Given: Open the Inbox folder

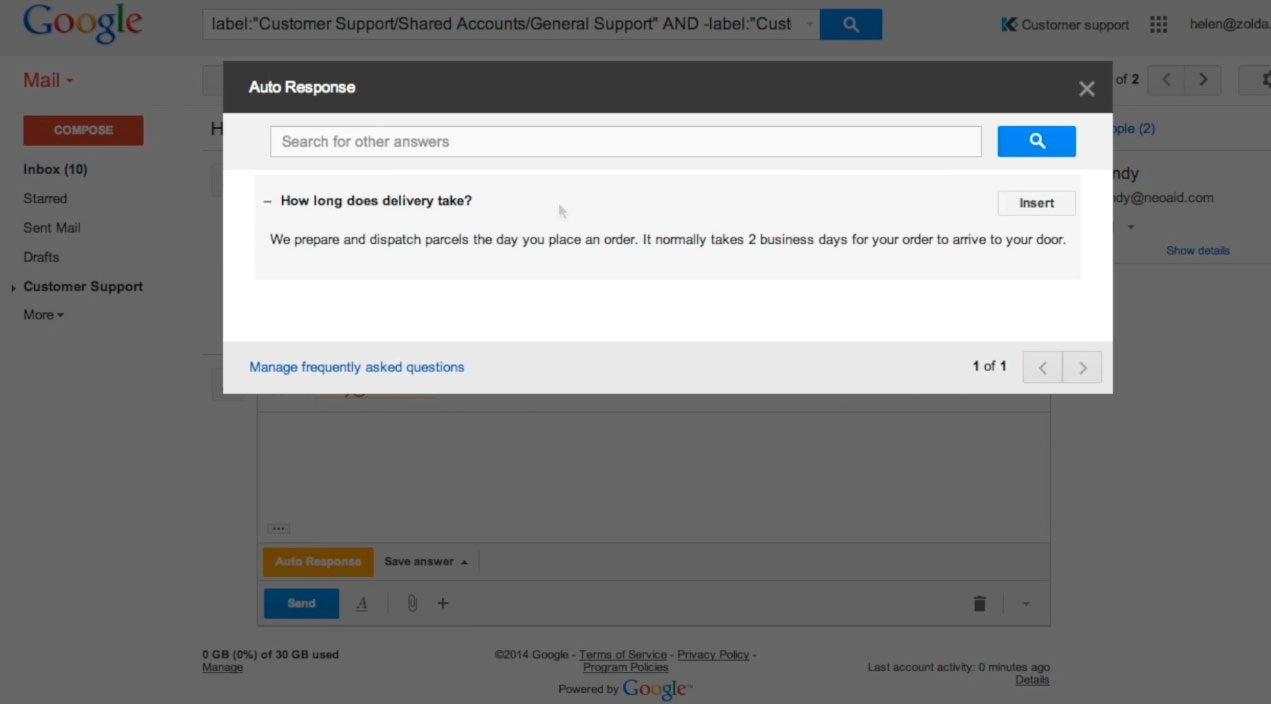Looking at the screenshot, I should (x=55, y=170).
